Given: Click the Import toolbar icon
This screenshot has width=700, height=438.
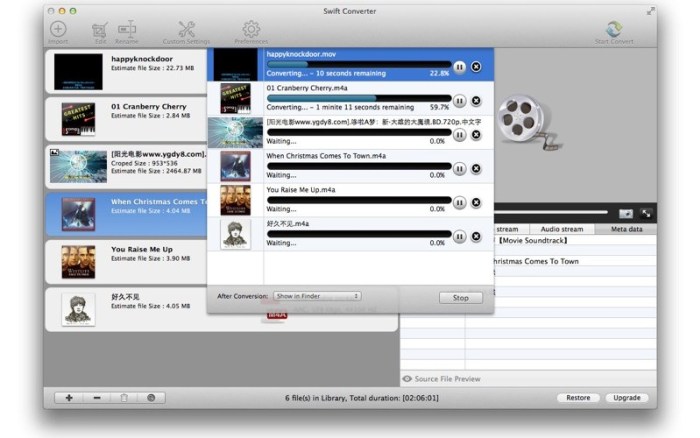Looking at the screenshot, I should coord(58,30).
